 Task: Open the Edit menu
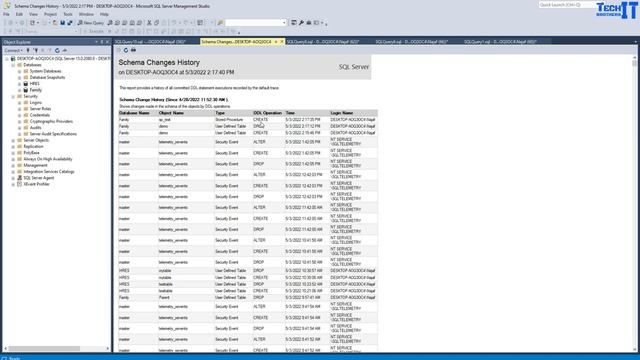click(x=19, y=14)
